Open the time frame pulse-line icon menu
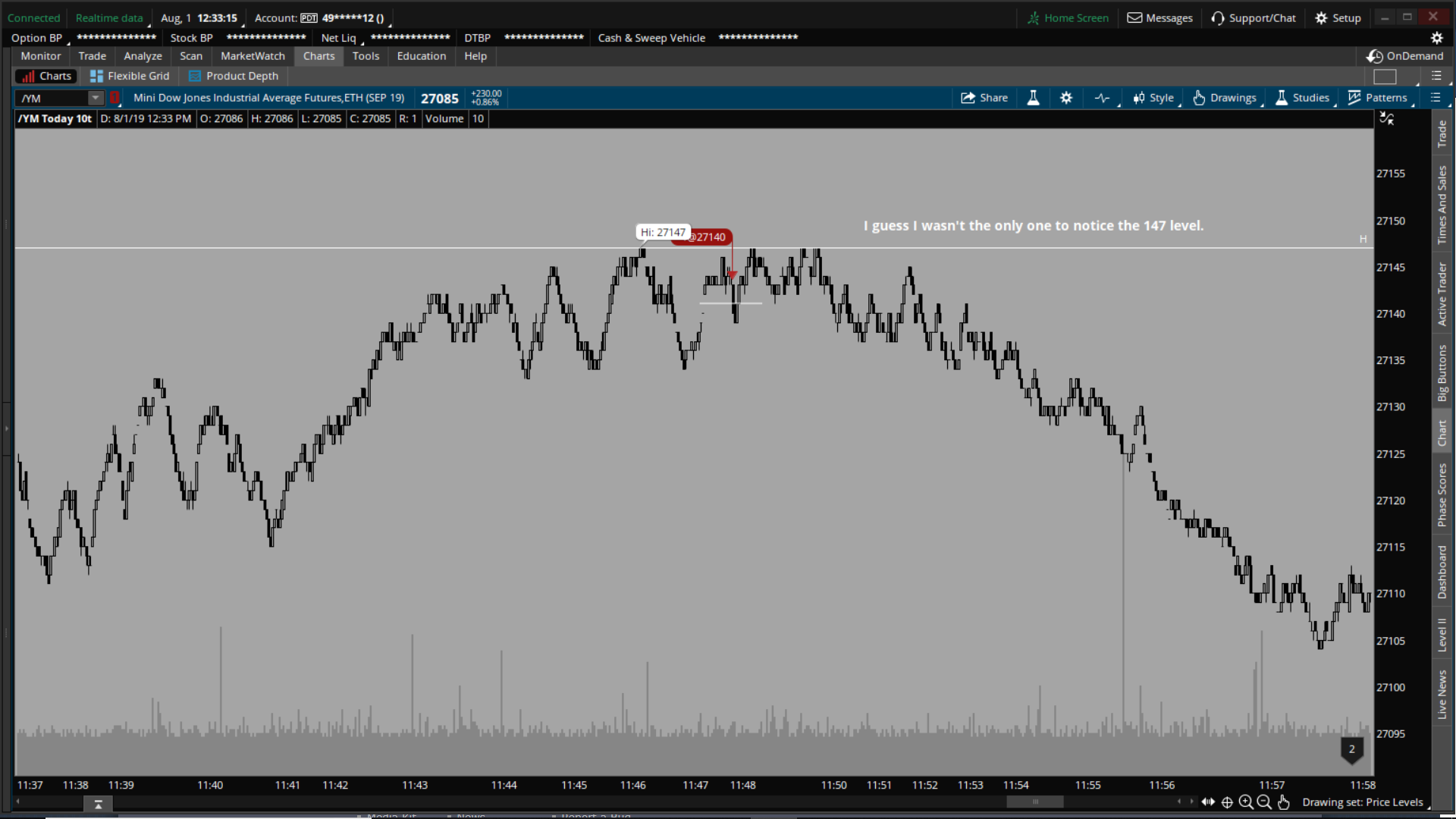 pyautogui.click(x=1103, y=98)
